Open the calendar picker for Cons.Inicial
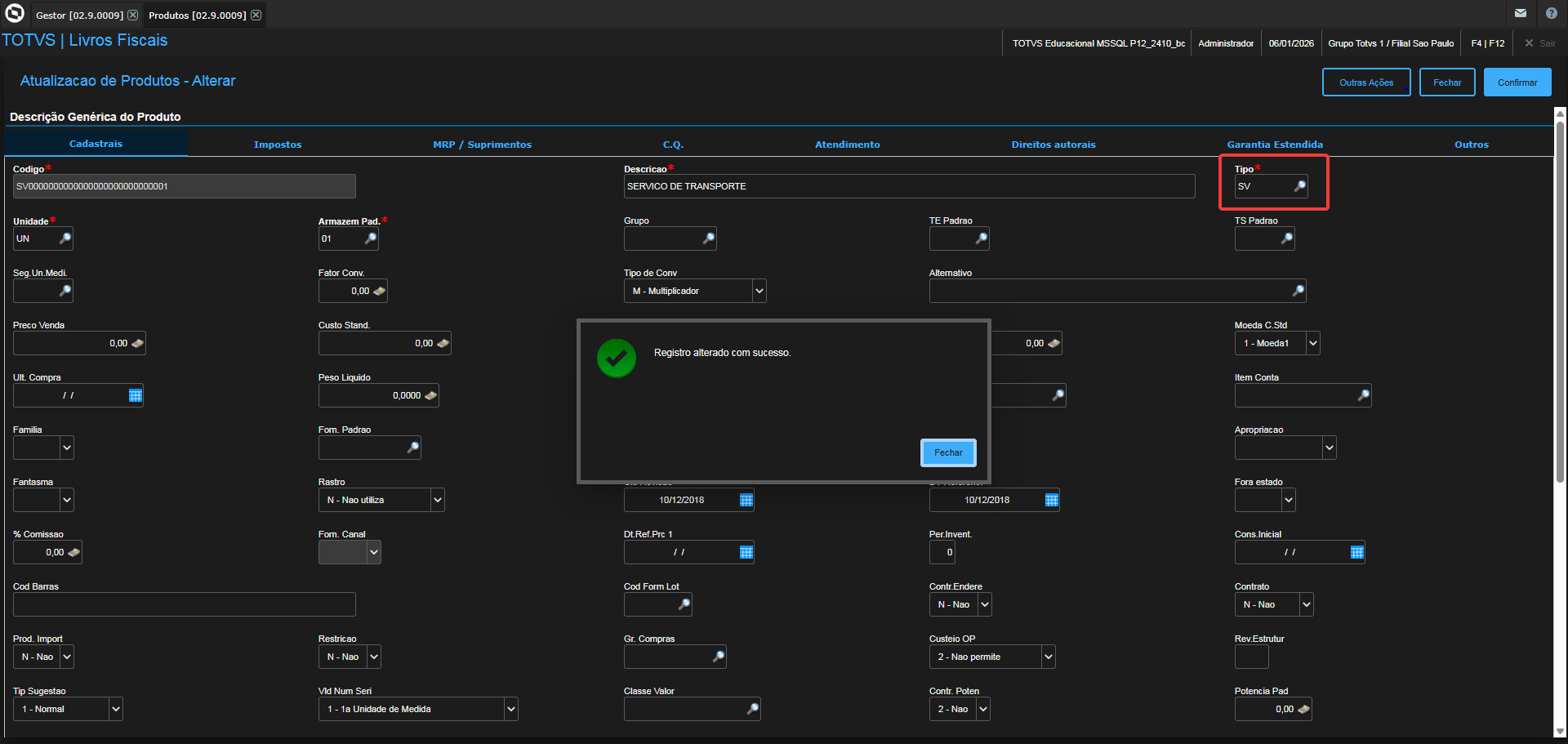 [x=1357, y=552]
